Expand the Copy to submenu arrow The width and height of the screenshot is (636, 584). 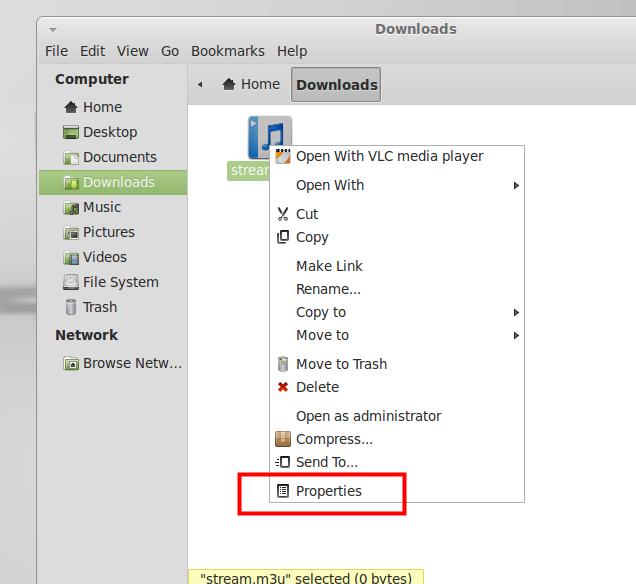(516, 312)
